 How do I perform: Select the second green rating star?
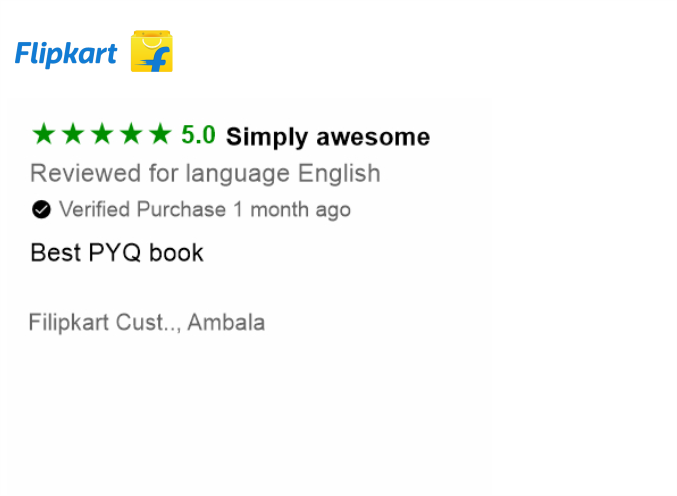point(72,134)
